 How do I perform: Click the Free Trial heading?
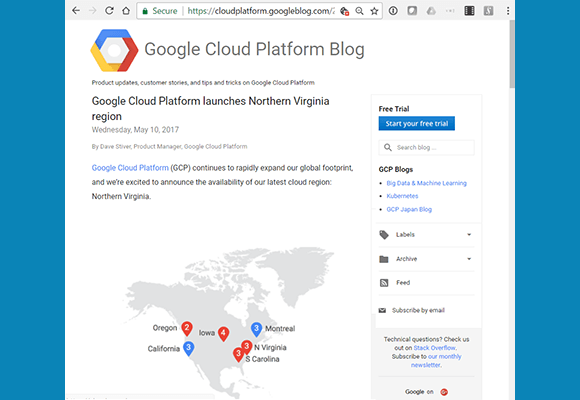[x=394, y=109]
